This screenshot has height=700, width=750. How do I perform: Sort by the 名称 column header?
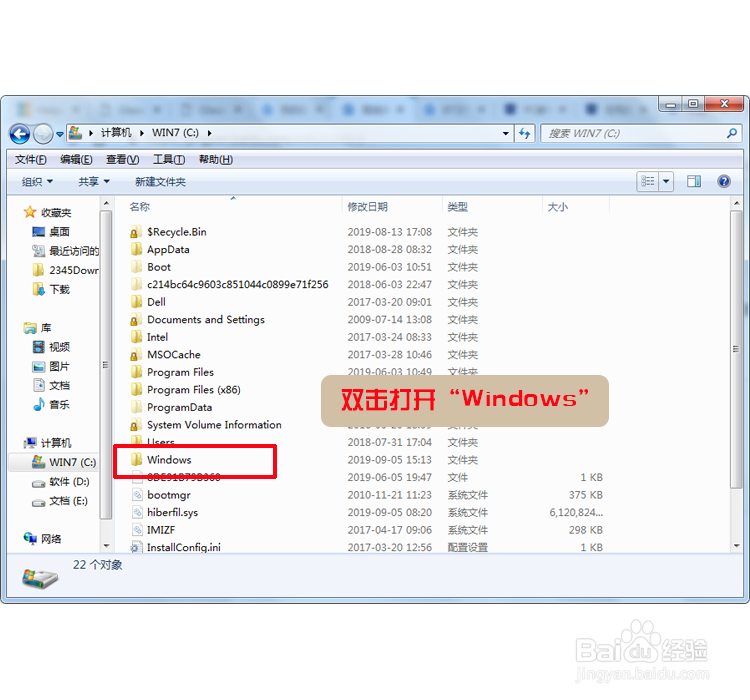click(x=140, y=207)
